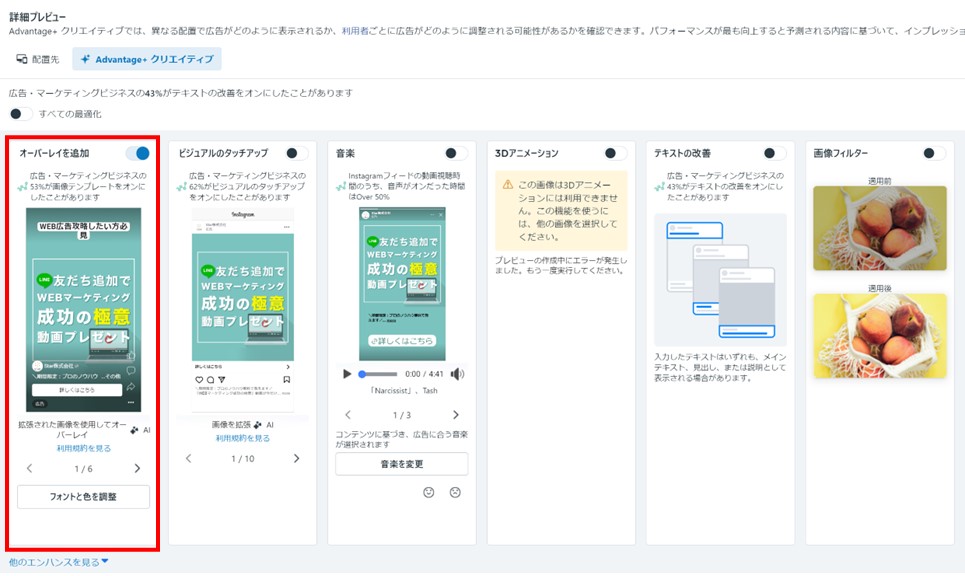Click the AI sparkle icon under overlay preview

[x=134, y=430]
